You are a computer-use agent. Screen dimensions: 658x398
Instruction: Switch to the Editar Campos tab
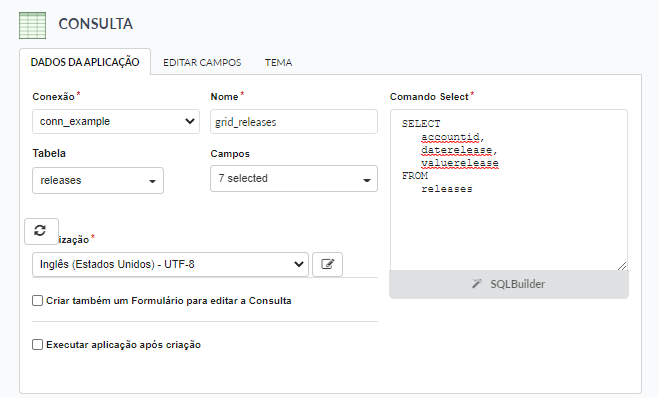tap(202, 63)
